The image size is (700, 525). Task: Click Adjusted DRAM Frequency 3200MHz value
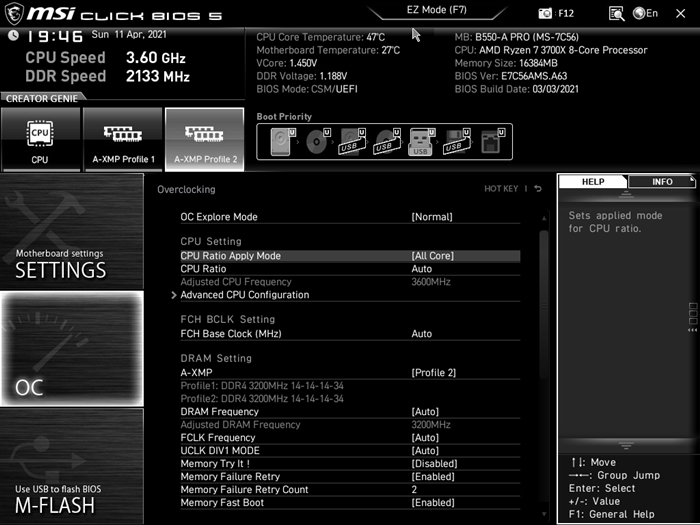431,425
